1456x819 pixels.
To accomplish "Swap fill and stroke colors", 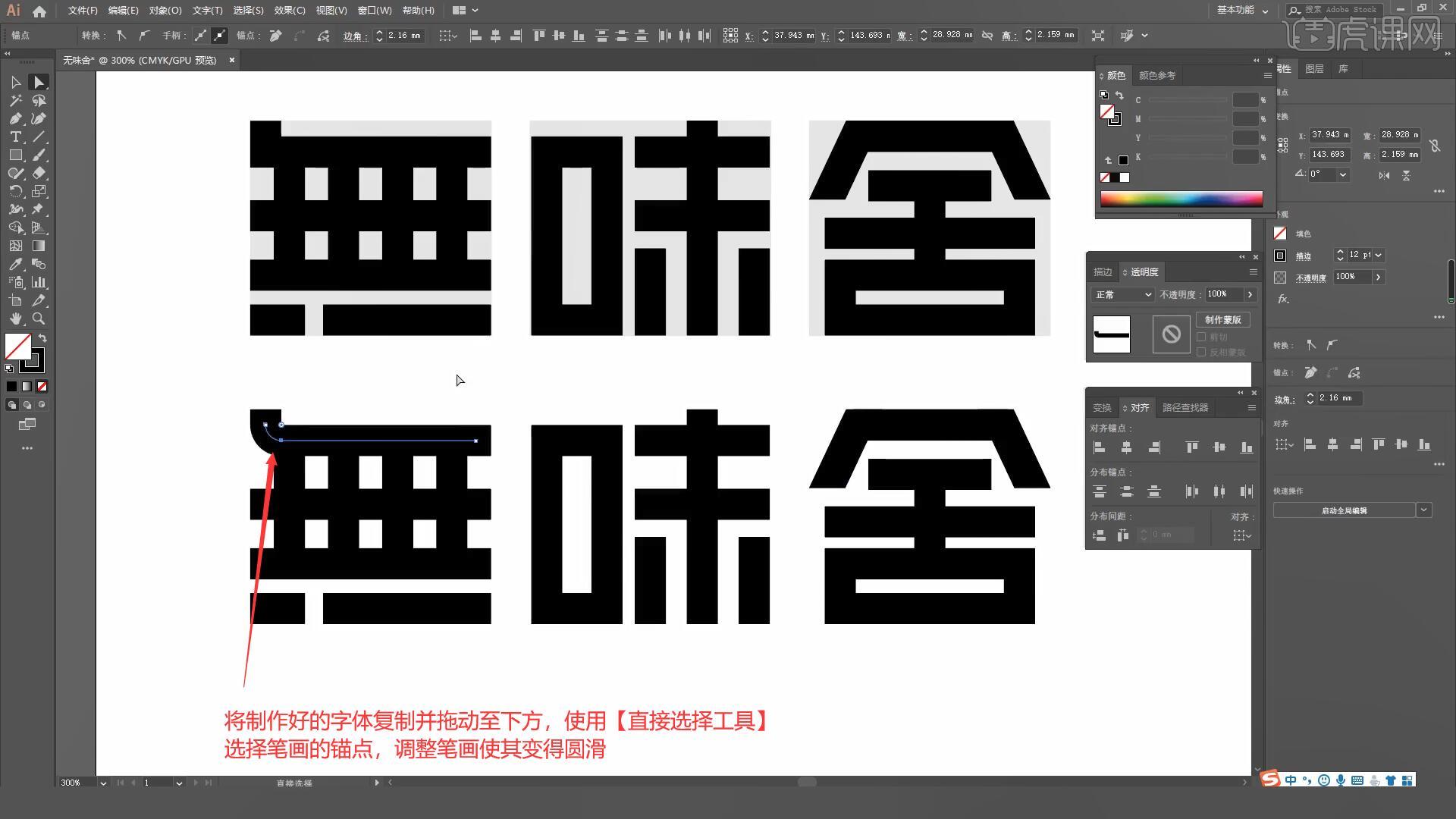I will tap(42, 338).
